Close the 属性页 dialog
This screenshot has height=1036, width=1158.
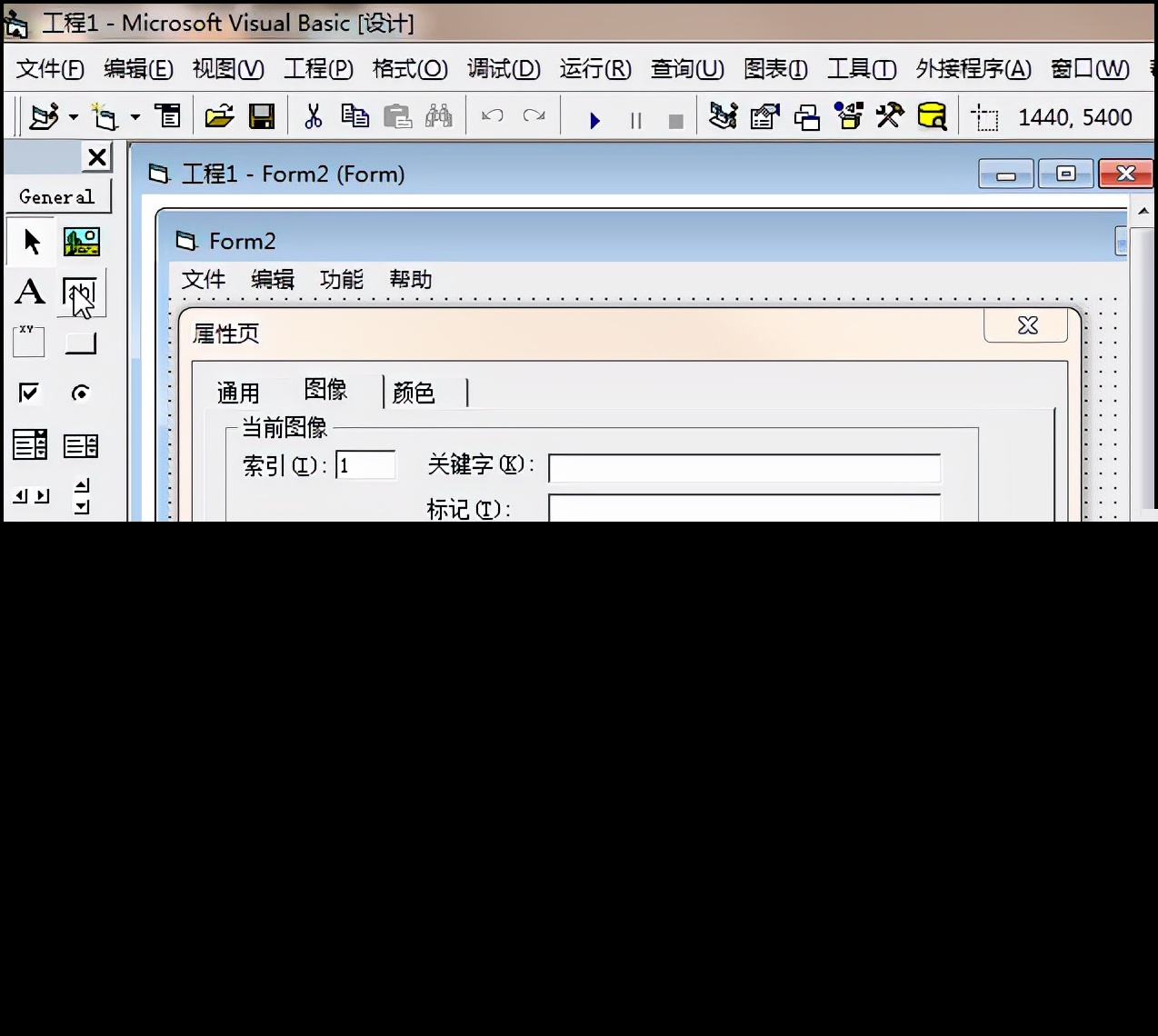tap(1026, 325)
